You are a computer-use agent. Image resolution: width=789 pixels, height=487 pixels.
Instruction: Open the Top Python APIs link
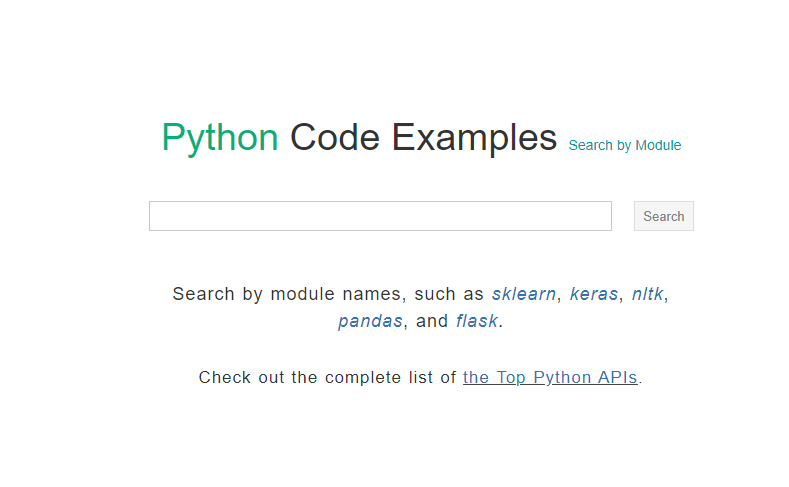pyautogui.click(x=550, y=377)
